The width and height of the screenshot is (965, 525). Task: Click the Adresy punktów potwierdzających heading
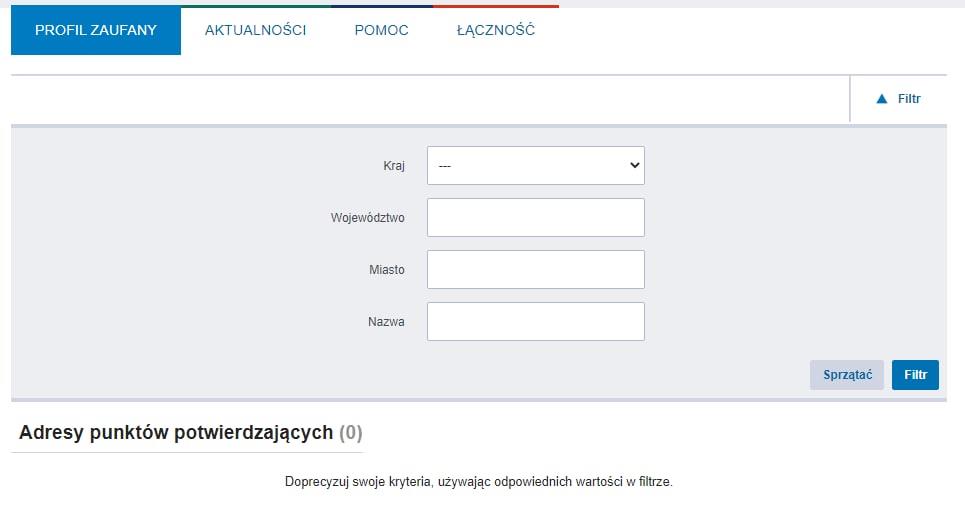click(176, 433)
